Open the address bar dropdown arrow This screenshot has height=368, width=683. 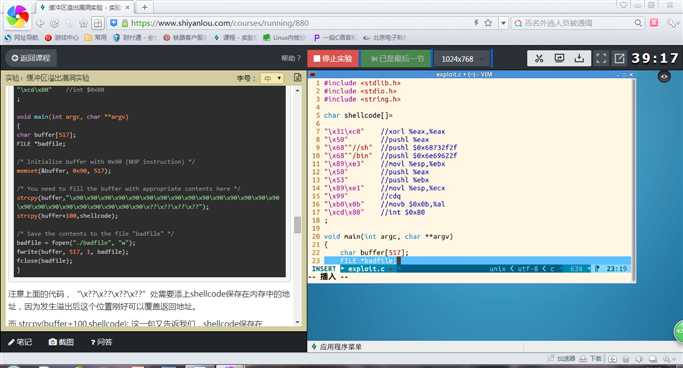[x=503, y=23]
